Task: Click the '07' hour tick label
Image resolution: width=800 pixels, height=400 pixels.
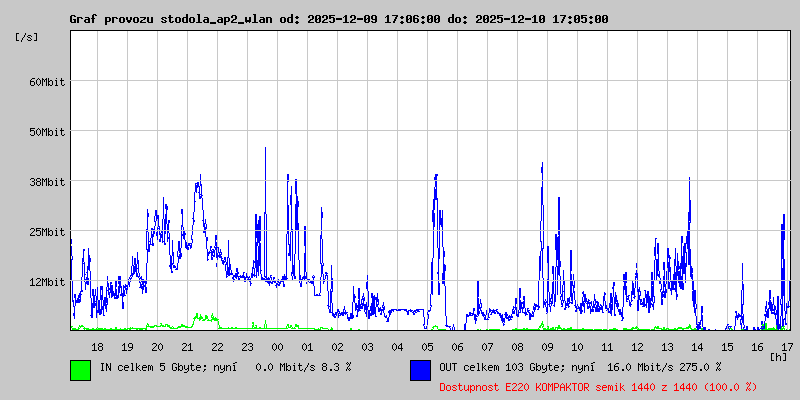Action: pos(487,347)
